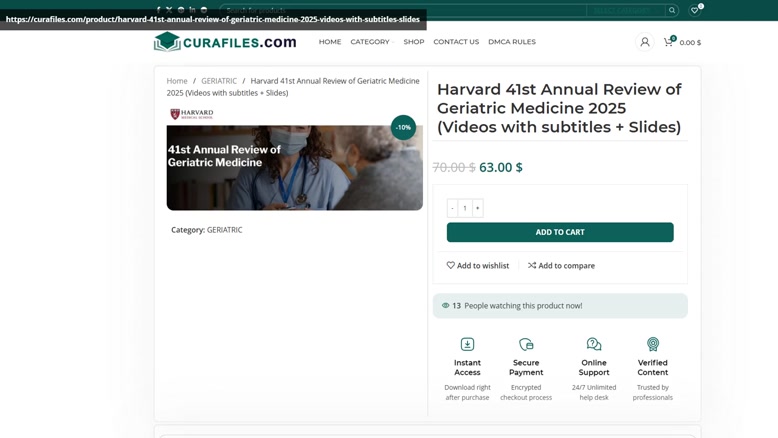This screenshot has height=438, width=778.
Task: Open the user account icon
Action: coord(645,42)
